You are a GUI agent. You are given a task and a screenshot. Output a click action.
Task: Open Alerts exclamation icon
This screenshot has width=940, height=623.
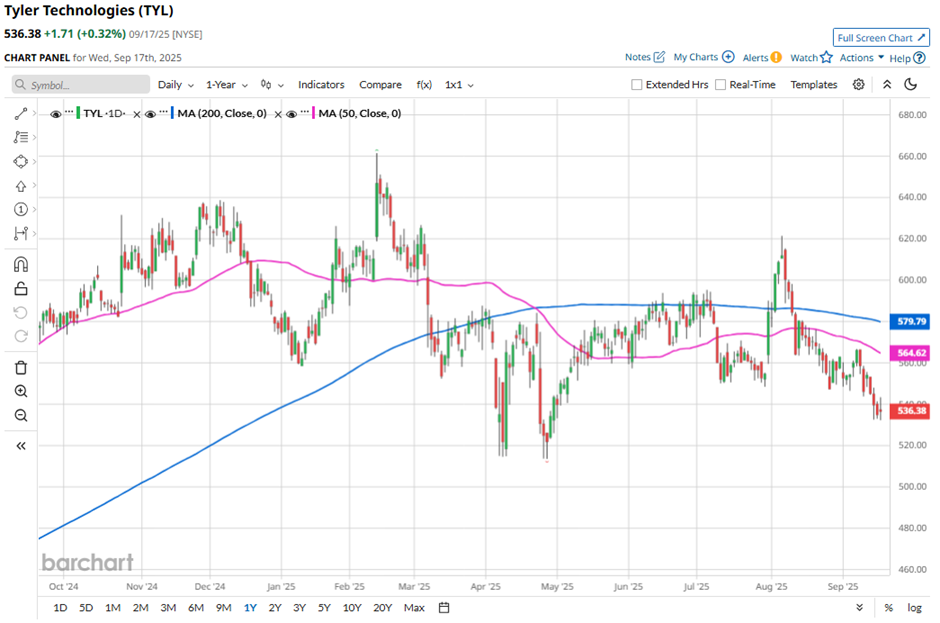tap(776, 58)
